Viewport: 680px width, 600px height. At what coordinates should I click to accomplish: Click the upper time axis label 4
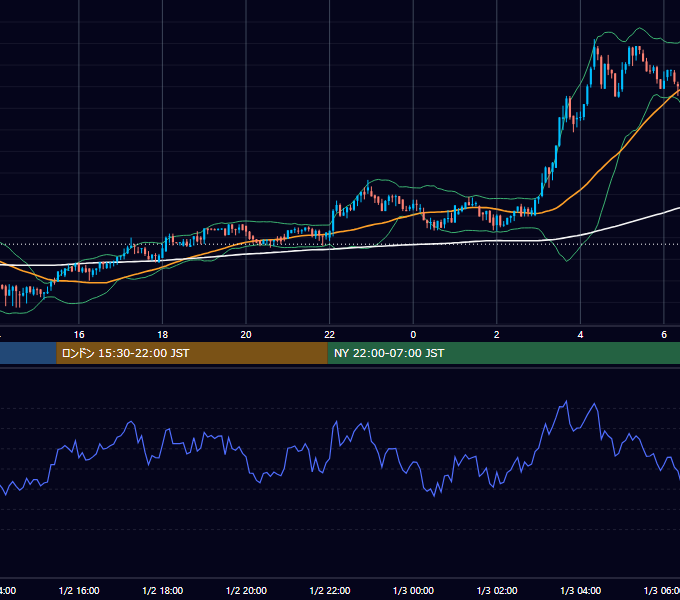tap(580, 334)
